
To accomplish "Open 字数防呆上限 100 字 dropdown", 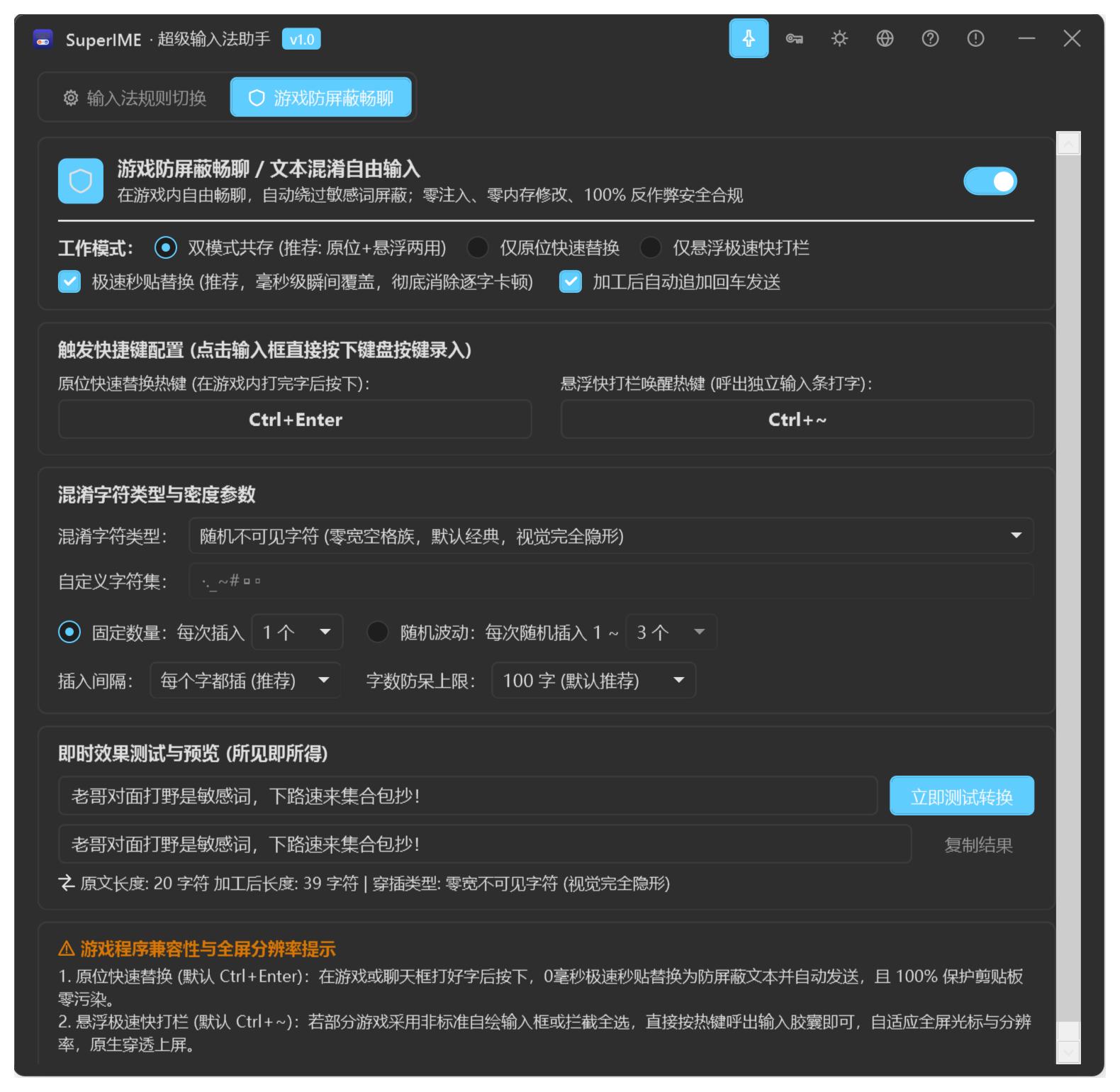I will point(594,680).
